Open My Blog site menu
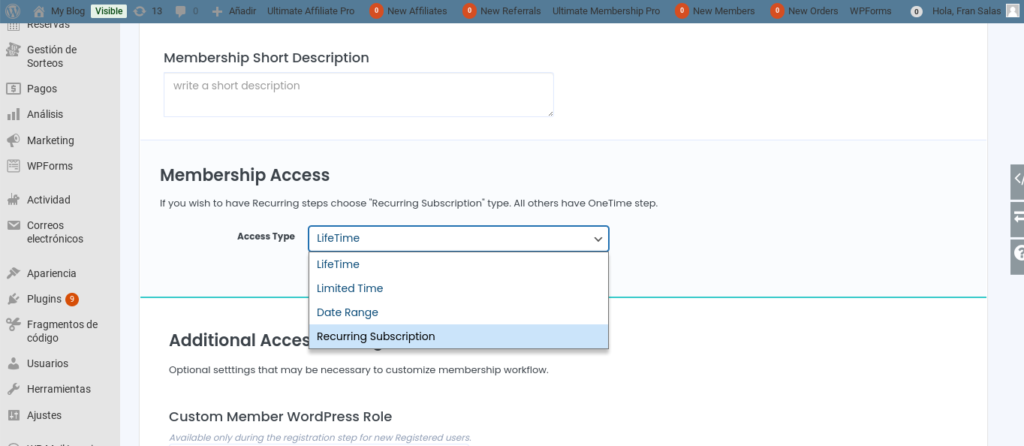1024x446 pixels. (59, 11)
